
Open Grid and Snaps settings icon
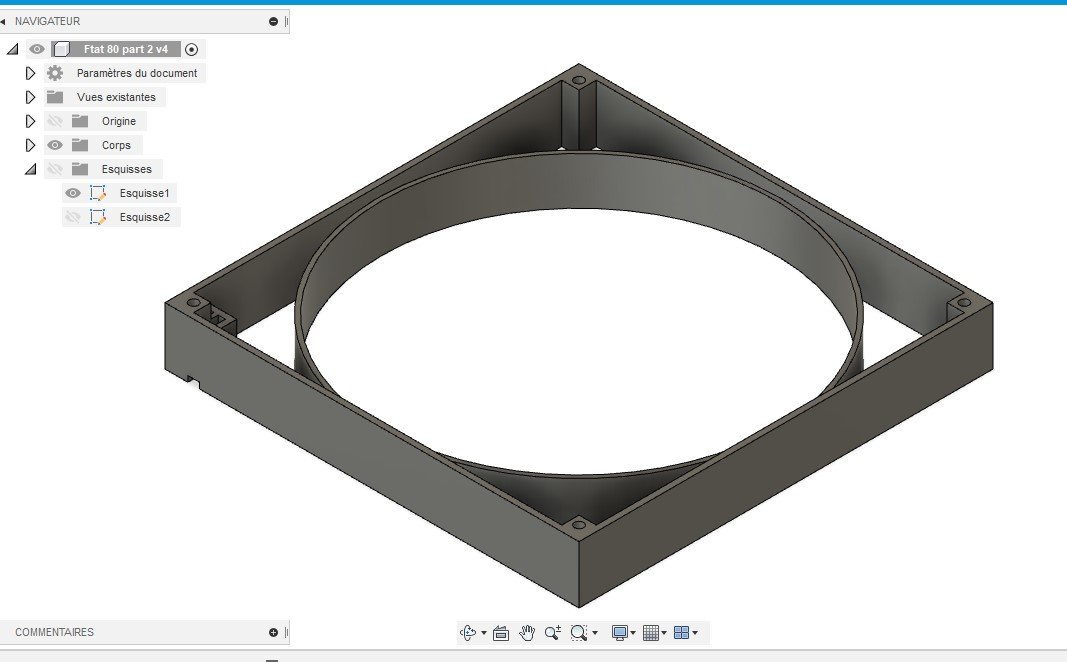click(651, 633)
